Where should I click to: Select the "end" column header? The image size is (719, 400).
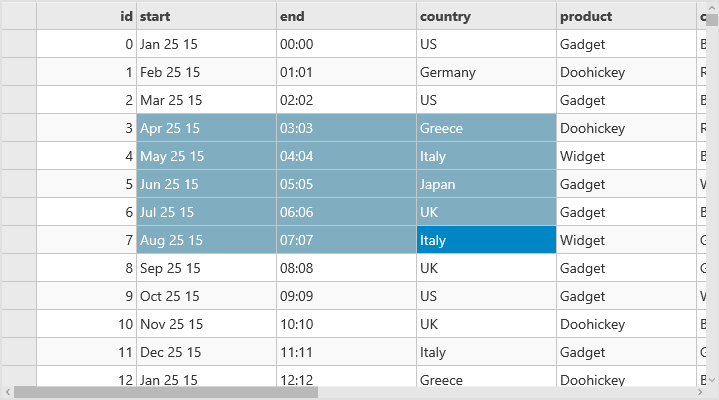(346, 16)
